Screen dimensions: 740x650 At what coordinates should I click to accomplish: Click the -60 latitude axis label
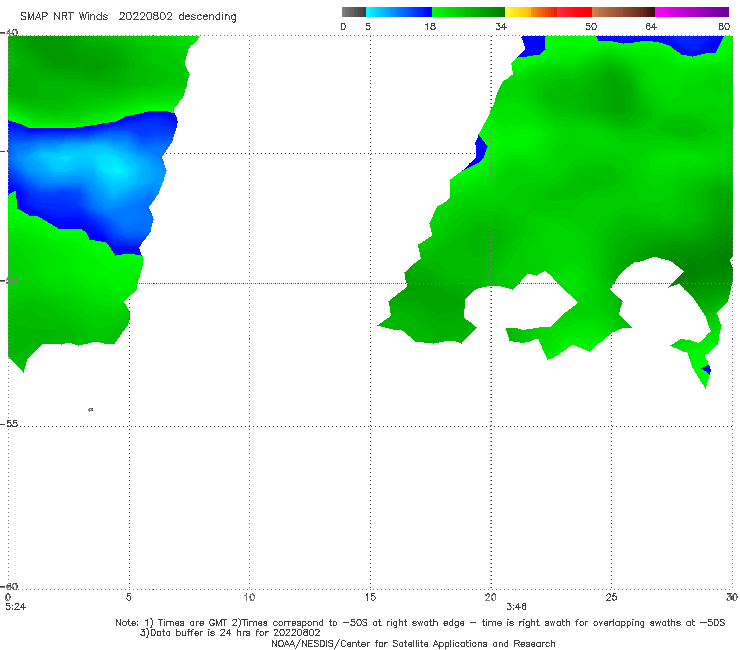pyautogui.click(x=9, y=586)
